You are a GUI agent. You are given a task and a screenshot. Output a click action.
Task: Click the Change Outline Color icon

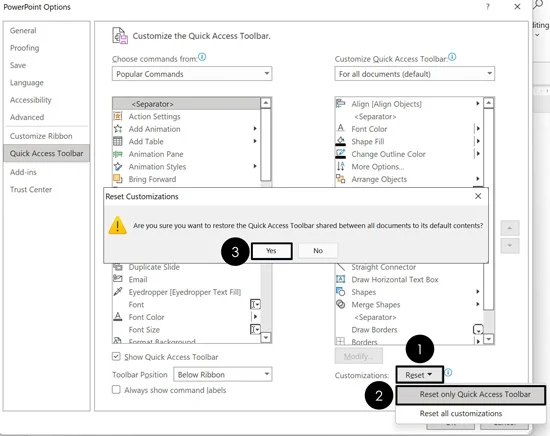341,154
